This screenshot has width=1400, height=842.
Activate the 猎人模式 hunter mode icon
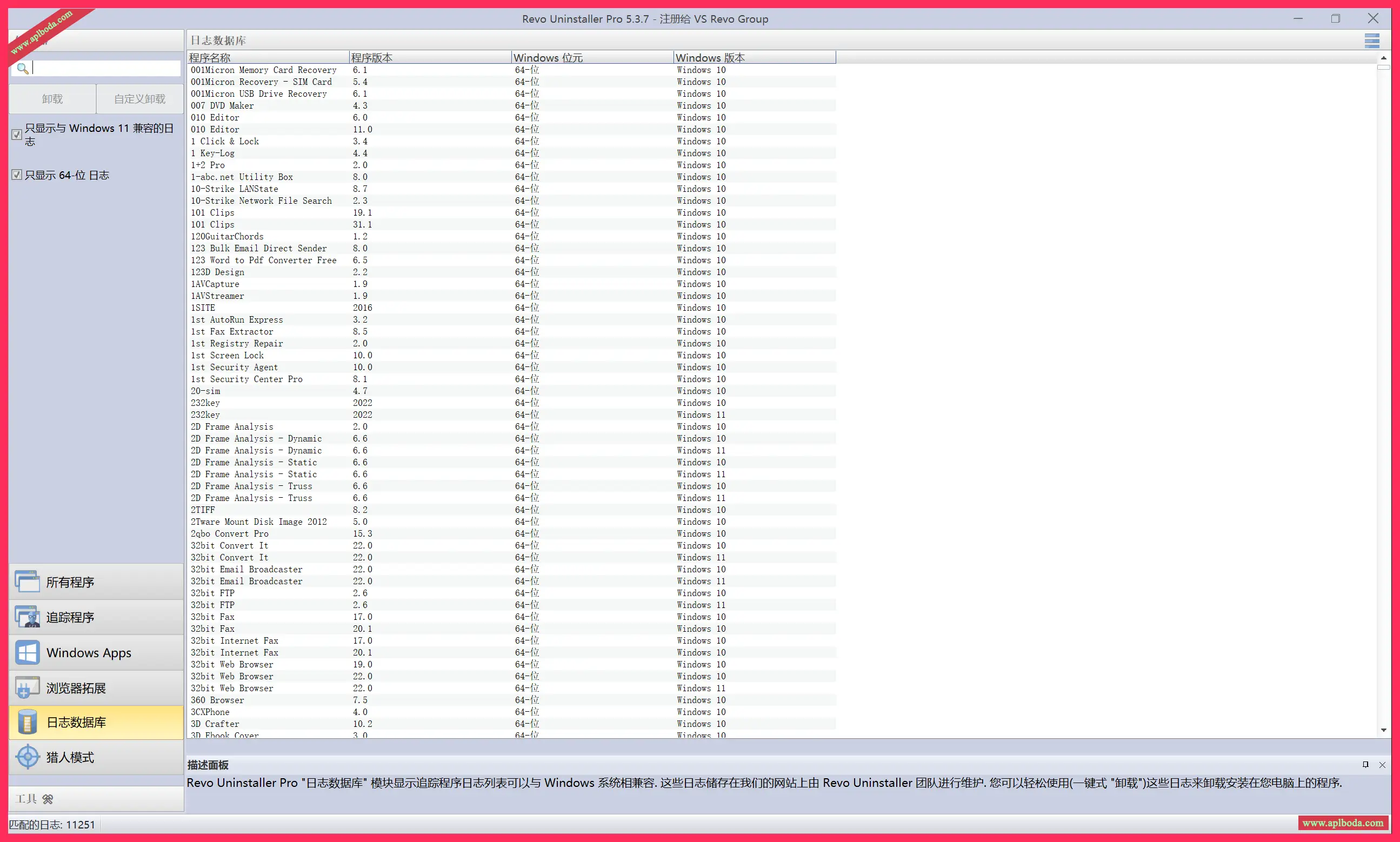[26, 757]
